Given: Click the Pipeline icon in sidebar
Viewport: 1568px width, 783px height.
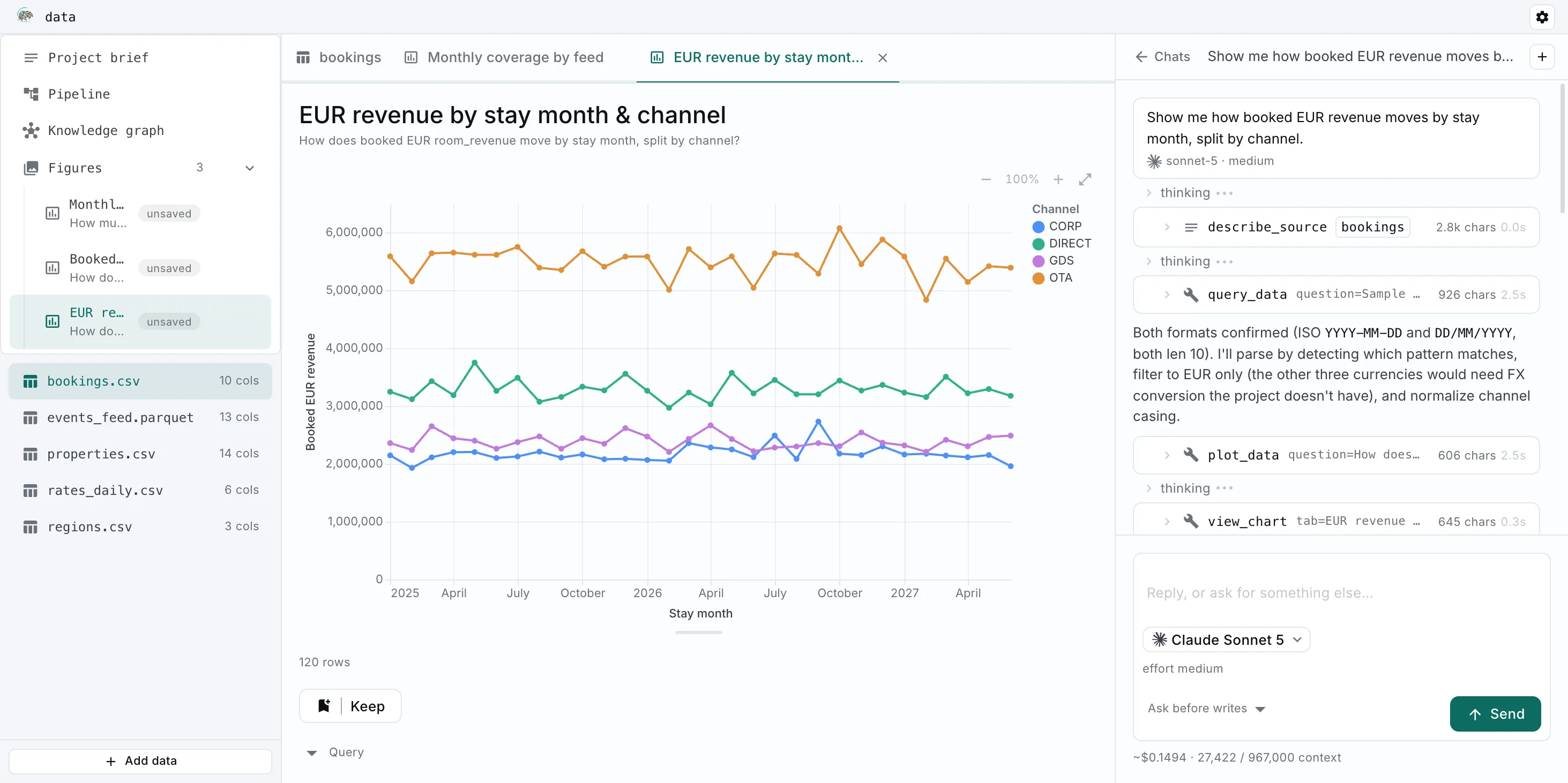Looking at the screenshot, I should point(31,94).
